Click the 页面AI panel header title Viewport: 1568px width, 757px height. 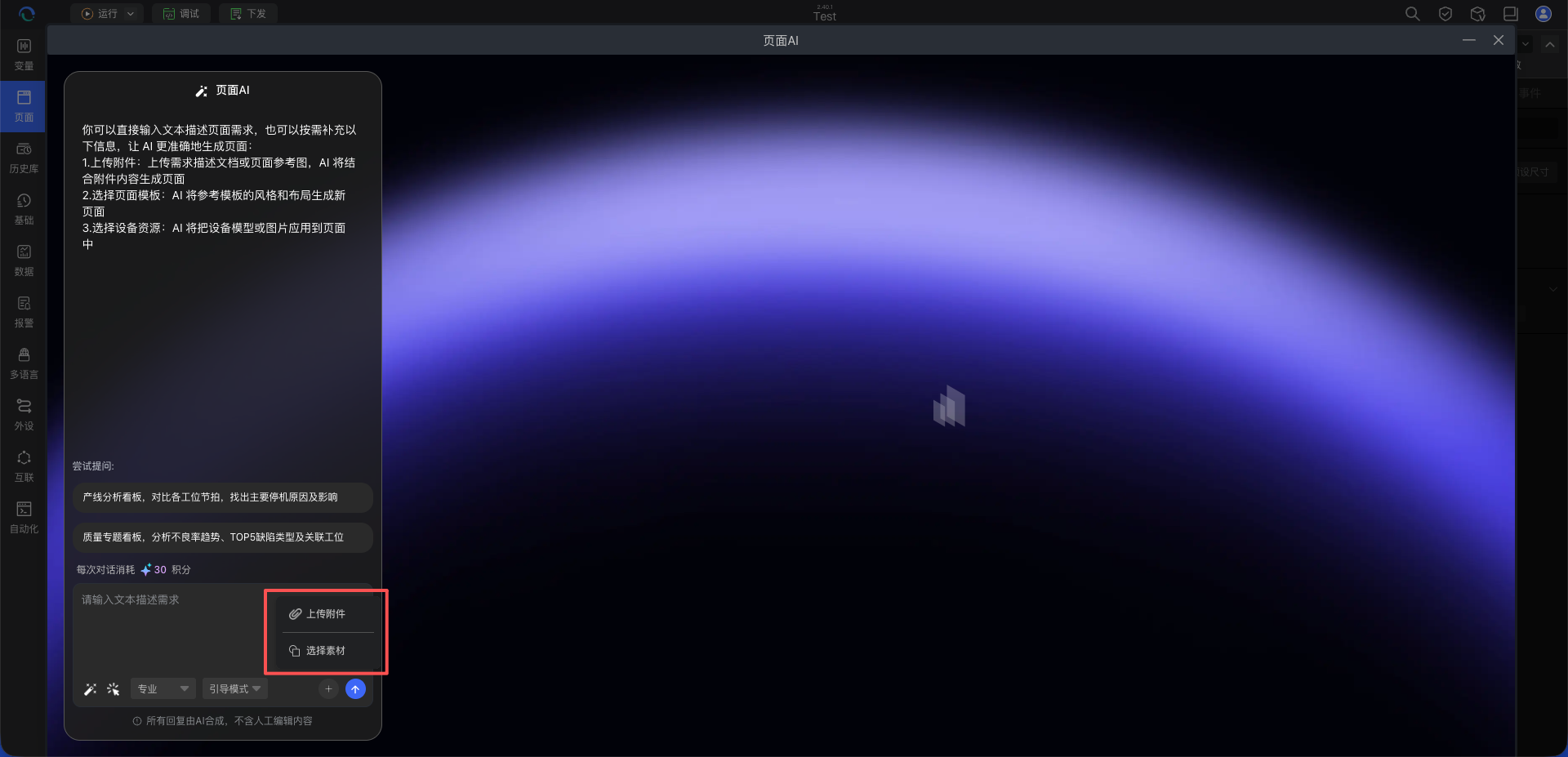[x=223, y=91]
